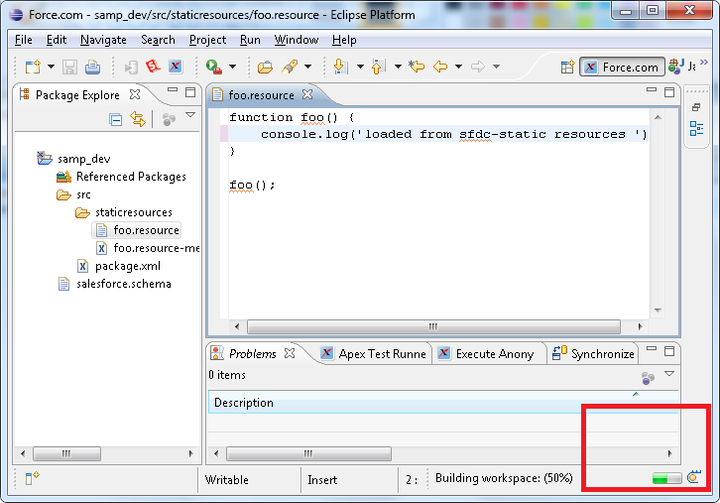Image resolution: width=720 pixels, height=503 pixels.
Task: Show hidden perspectives chevron
Action: click(x=704, y=62)
